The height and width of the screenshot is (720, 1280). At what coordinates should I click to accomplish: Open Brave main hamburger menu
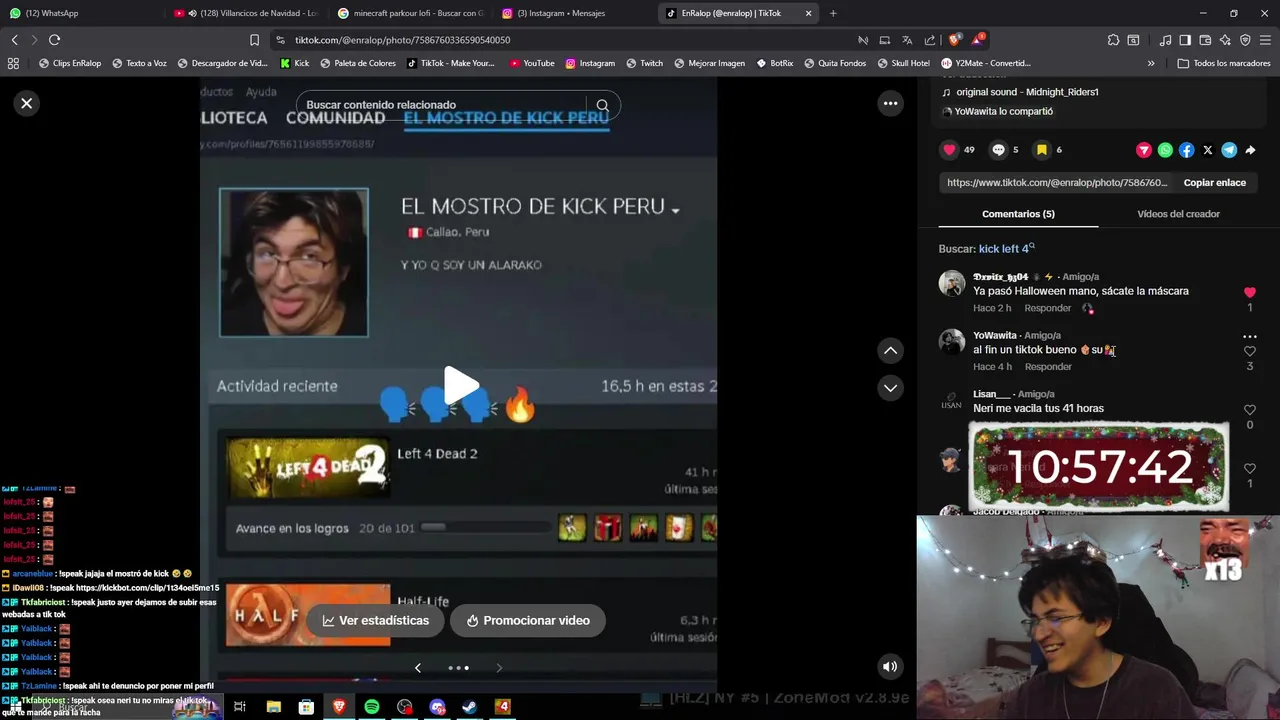(x=1266, y=40)
